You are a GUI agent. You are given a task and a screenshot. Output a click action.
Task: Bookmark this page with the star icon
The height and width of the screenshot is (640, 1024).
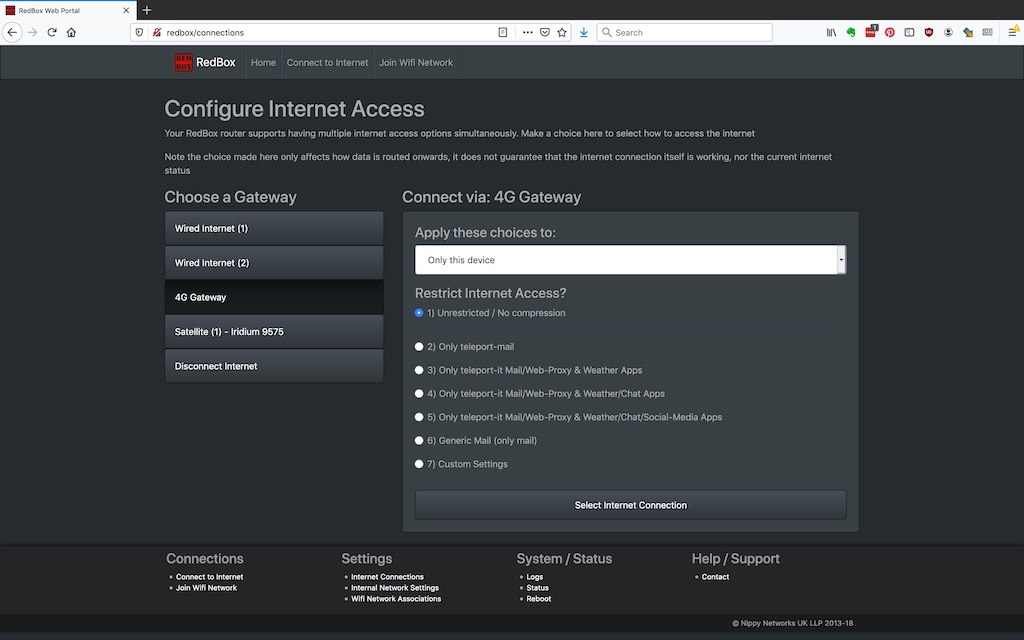562,32
